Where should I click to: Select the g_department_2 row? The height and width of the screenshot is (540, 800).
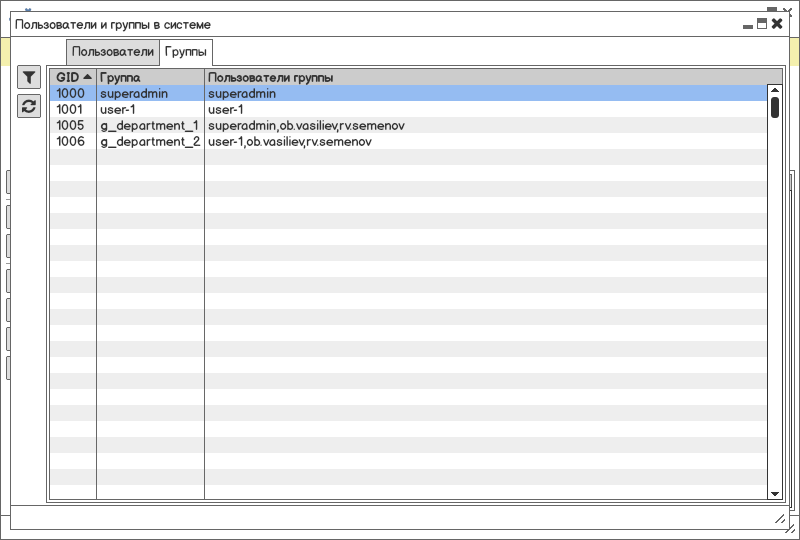408,141
